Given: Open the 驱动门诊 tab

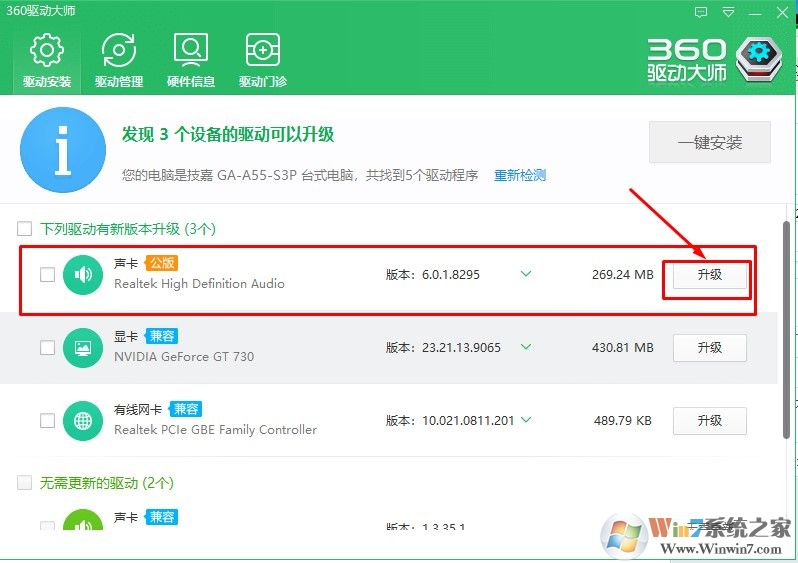Looking at the screenshot, I should 263,61.
